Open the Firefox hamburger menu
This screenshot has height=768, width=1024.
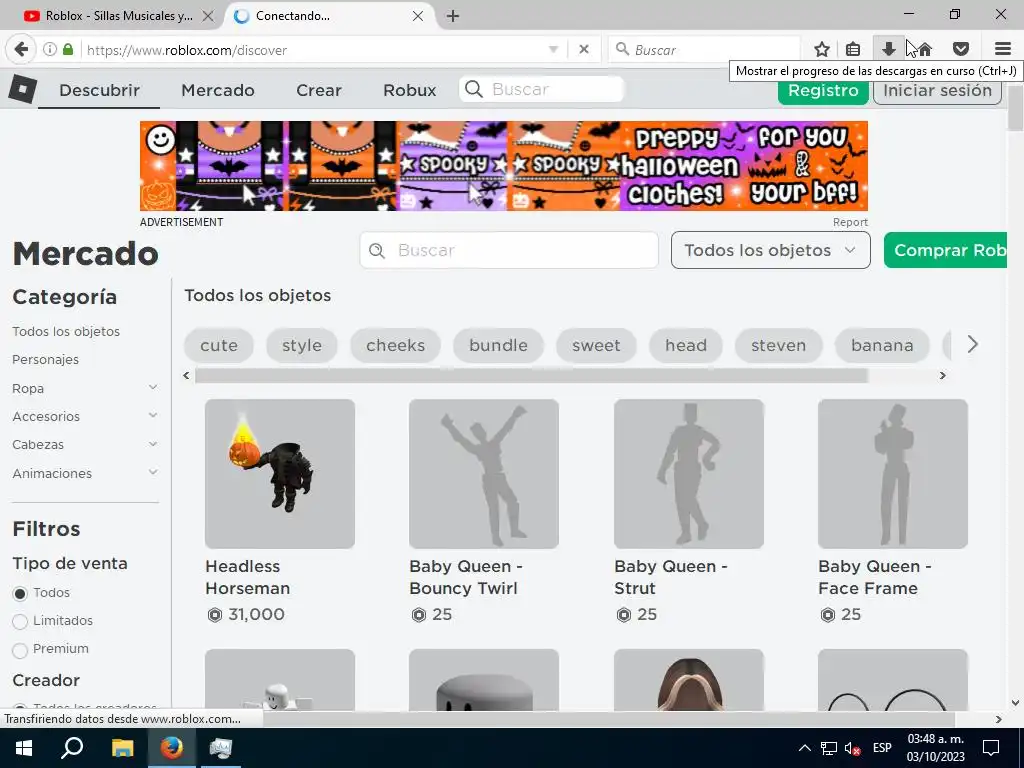1002,50
